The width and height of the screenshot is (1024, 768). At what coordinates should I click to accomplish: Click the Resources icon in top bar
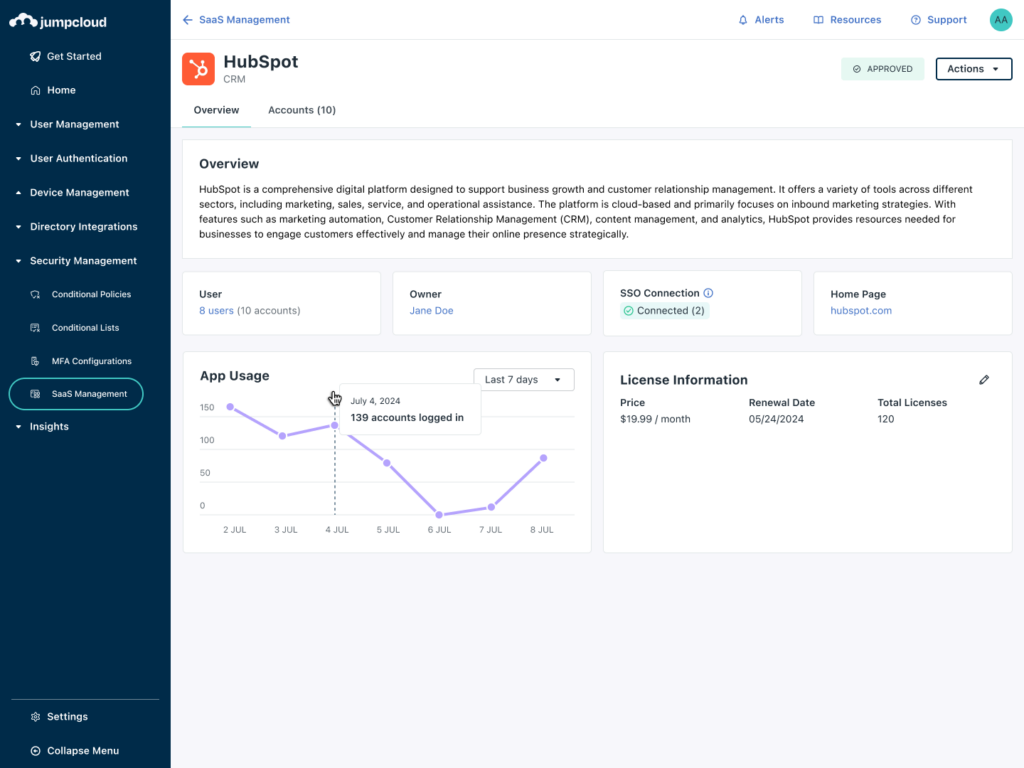(847, 19)
